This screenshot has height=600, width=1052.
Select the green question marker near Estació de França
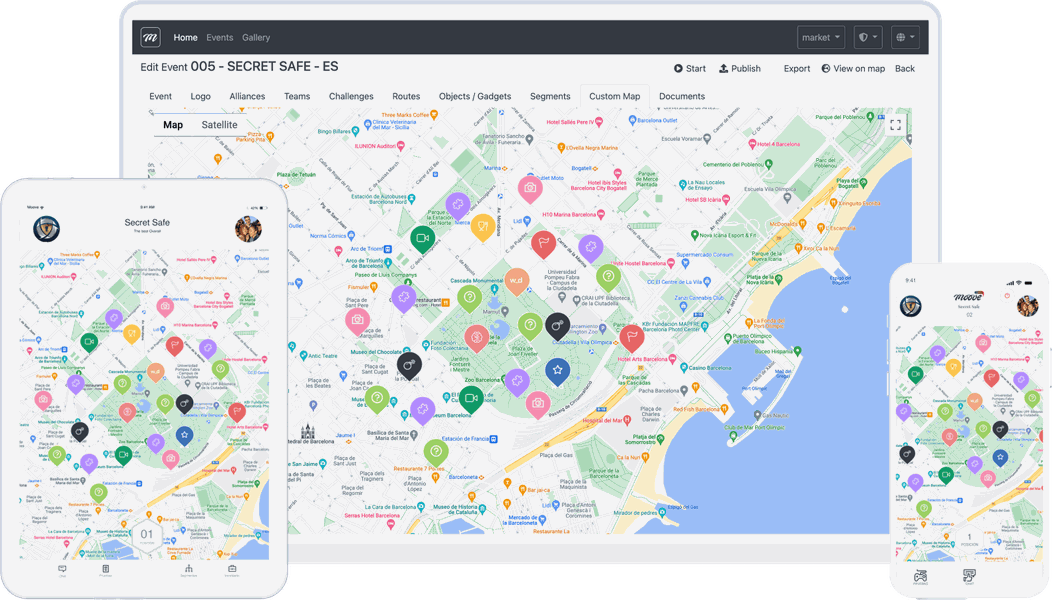point(436,452)
